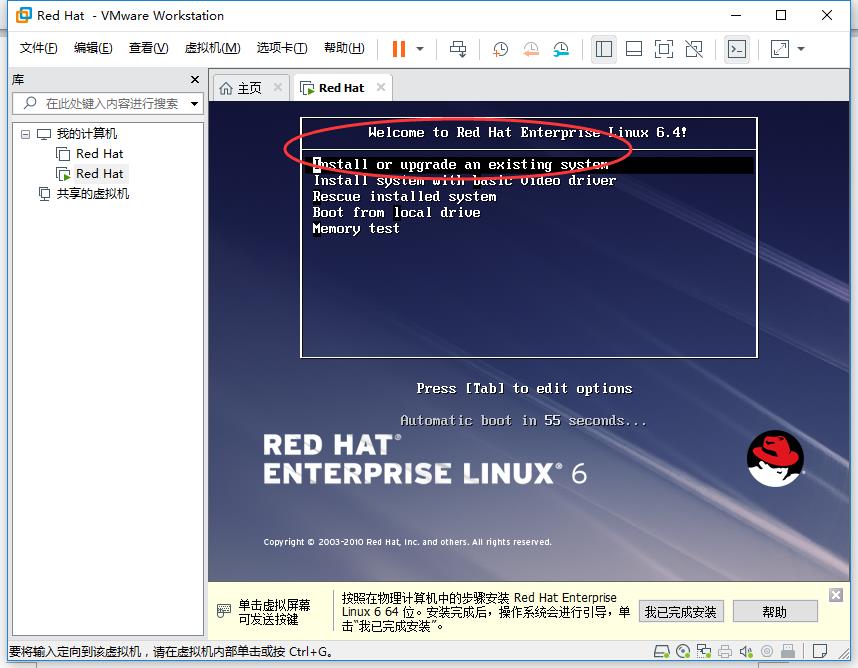Select 'Install system with basic video driver'
Screen dimensions: 858x668
click(465, 181)
